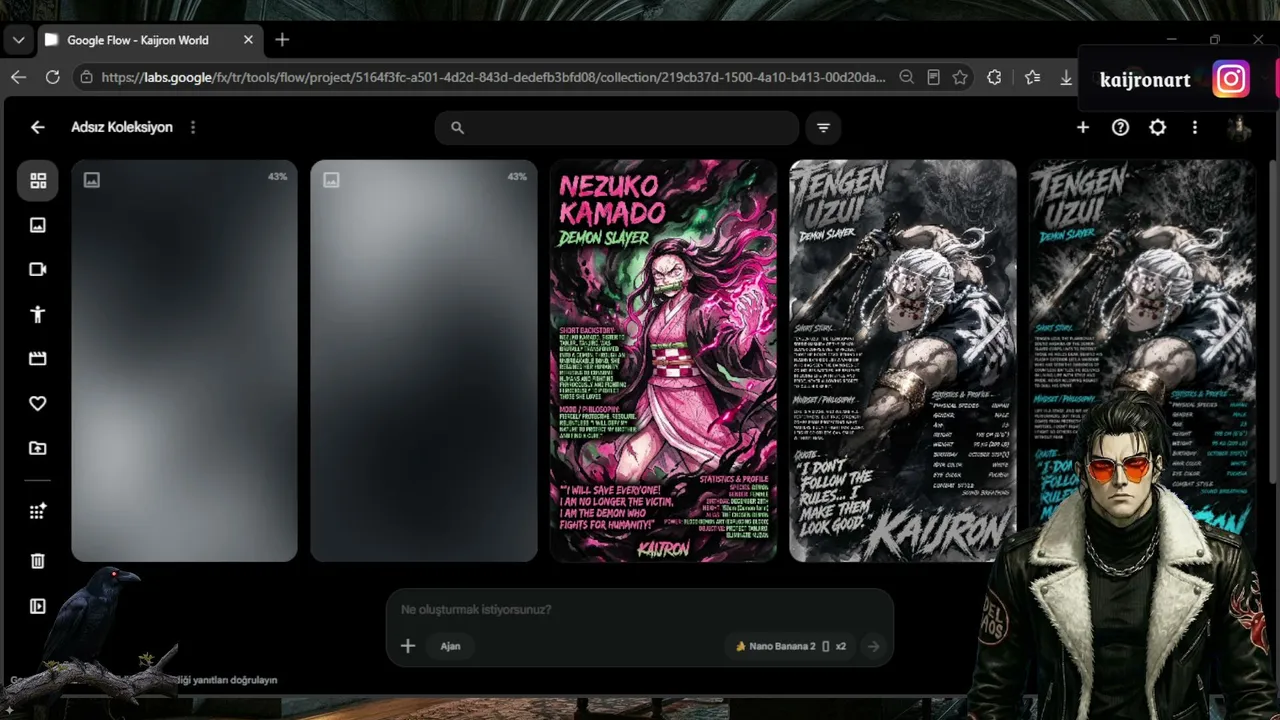Screen dimensions: 1280x720
Task: Submit the prompt with the arrow button
Action: pyautogui.click(x=873, y=646)
